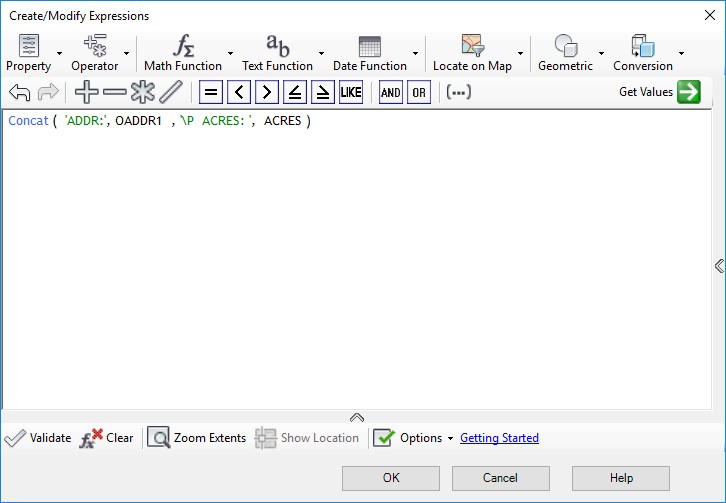Click the Property icon
This screenshot has height=503, width=726.
[x=29, y=45]
